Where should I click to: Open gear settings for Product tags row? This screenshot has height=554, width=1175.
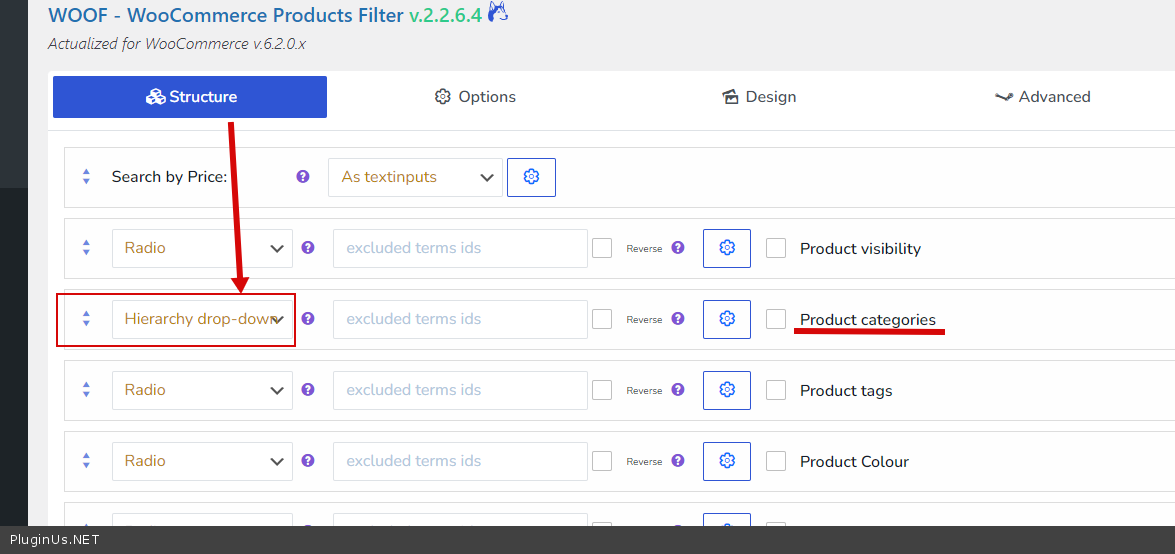coord(727,390)
